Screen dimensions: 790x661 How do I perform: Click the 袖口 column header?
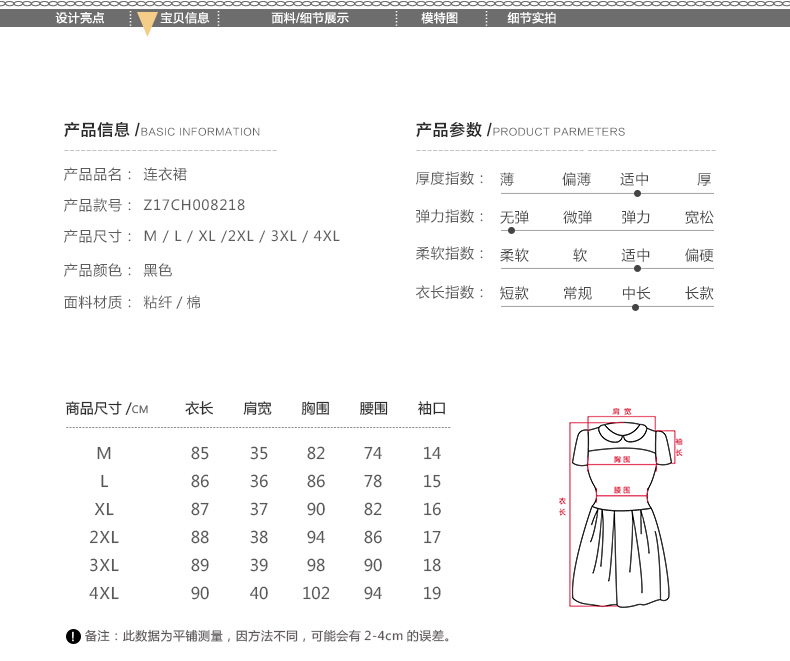(x=432, y=408)
